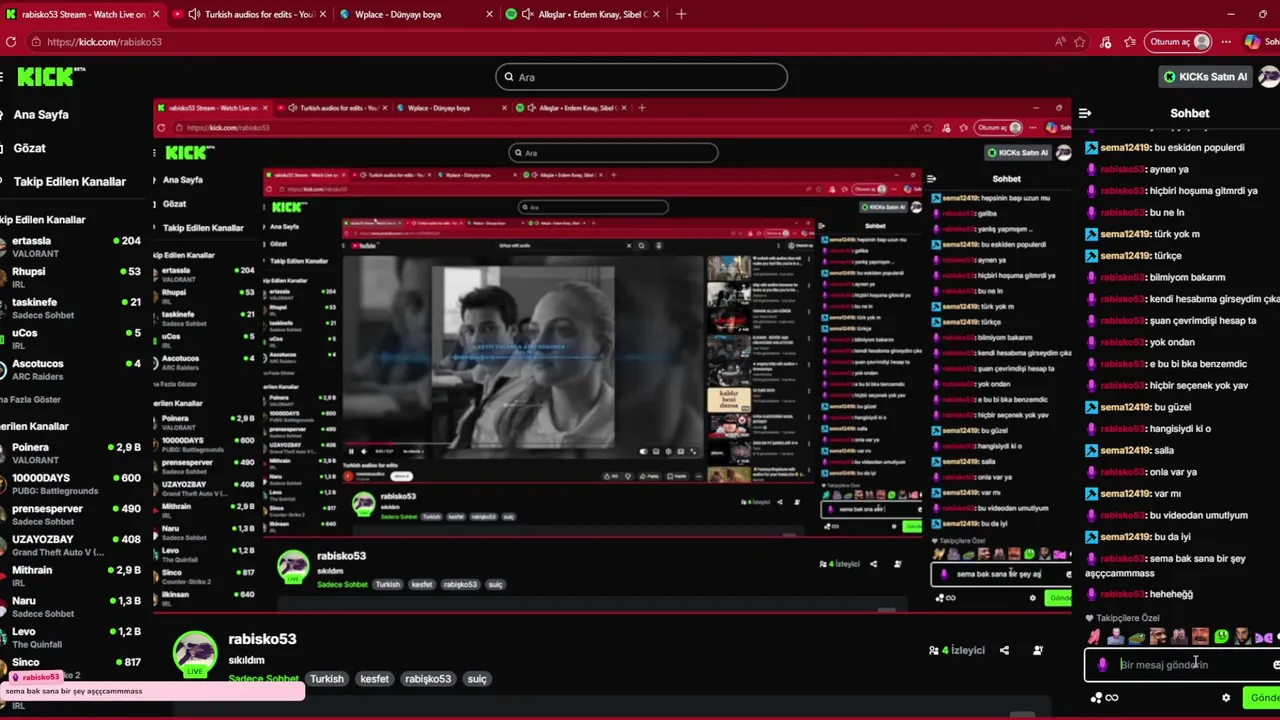This screenshot has width=1280, height=720.
Task: Mute the YouTube tab speaker icon
Action: pyautogui.click(x=194, y=14)
